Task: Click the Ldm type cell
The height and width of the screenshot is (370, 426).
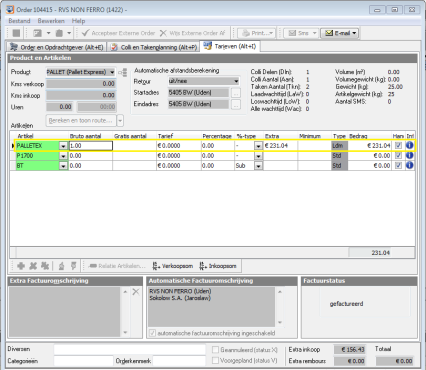Action: pyautogui.click(x=339, y=146)
